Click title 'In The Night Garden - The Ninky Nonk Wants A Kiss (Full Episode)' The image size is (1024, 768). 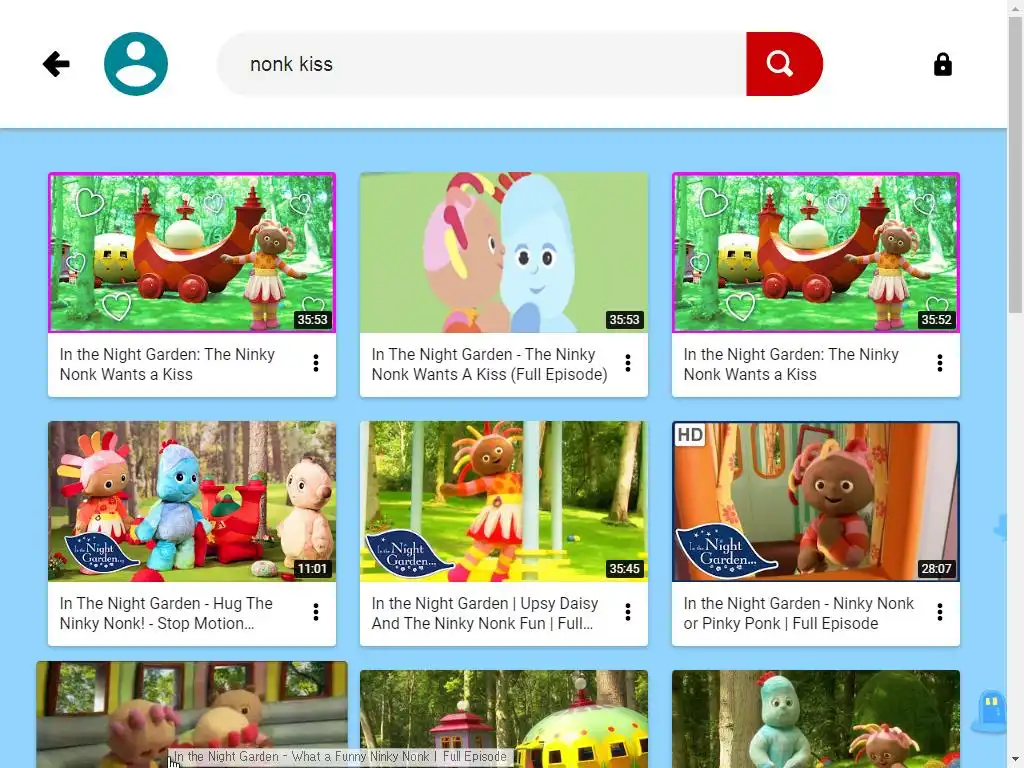[x=490, y=364]
